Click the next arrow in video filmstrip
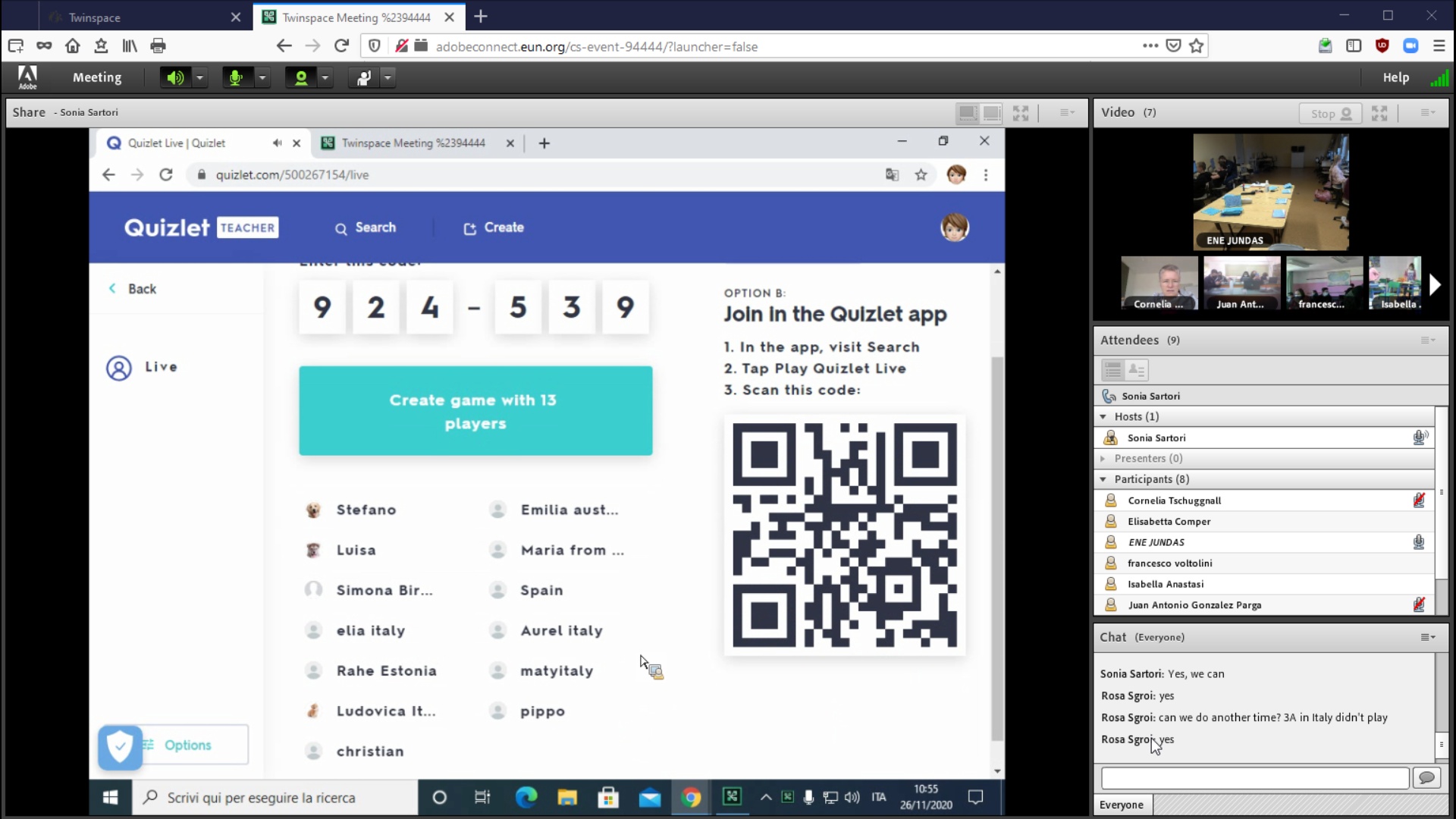1456x819 pixels. [1435, 284]
